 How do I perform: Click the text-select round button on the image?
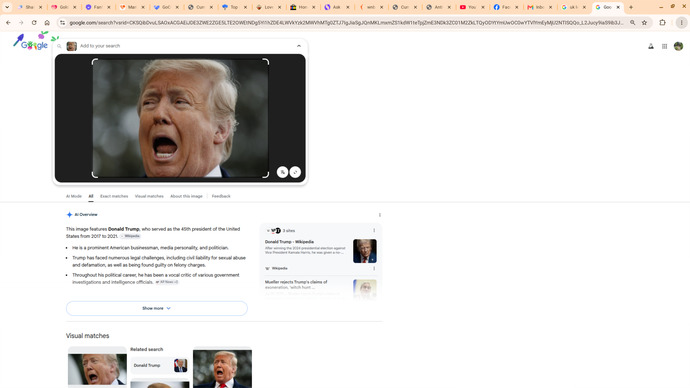pyautogui.click(x=283, y=172)
